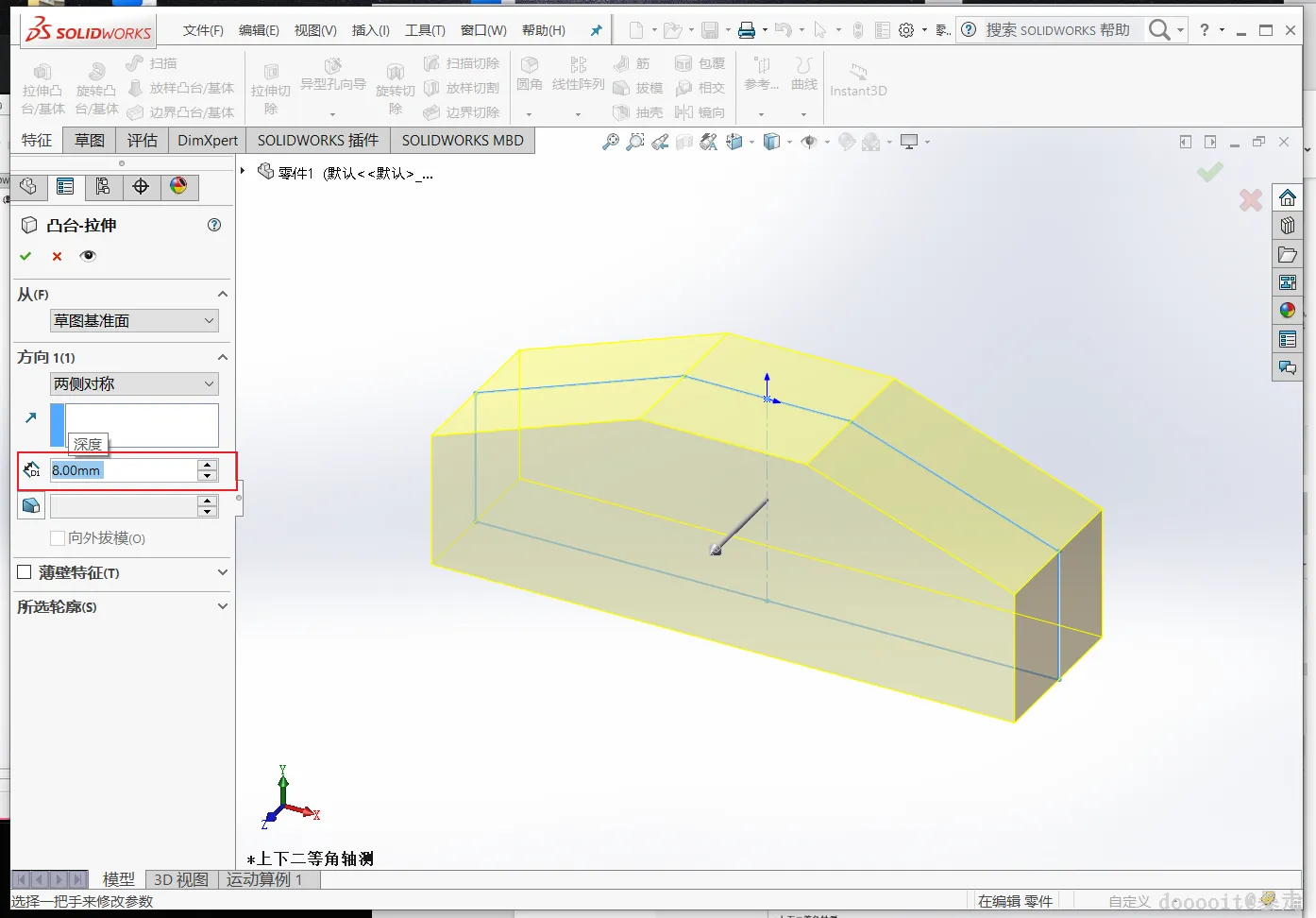Enable the 薄壁特征 checkbox
Viewport: 1316px width, 918px height.
25,572
